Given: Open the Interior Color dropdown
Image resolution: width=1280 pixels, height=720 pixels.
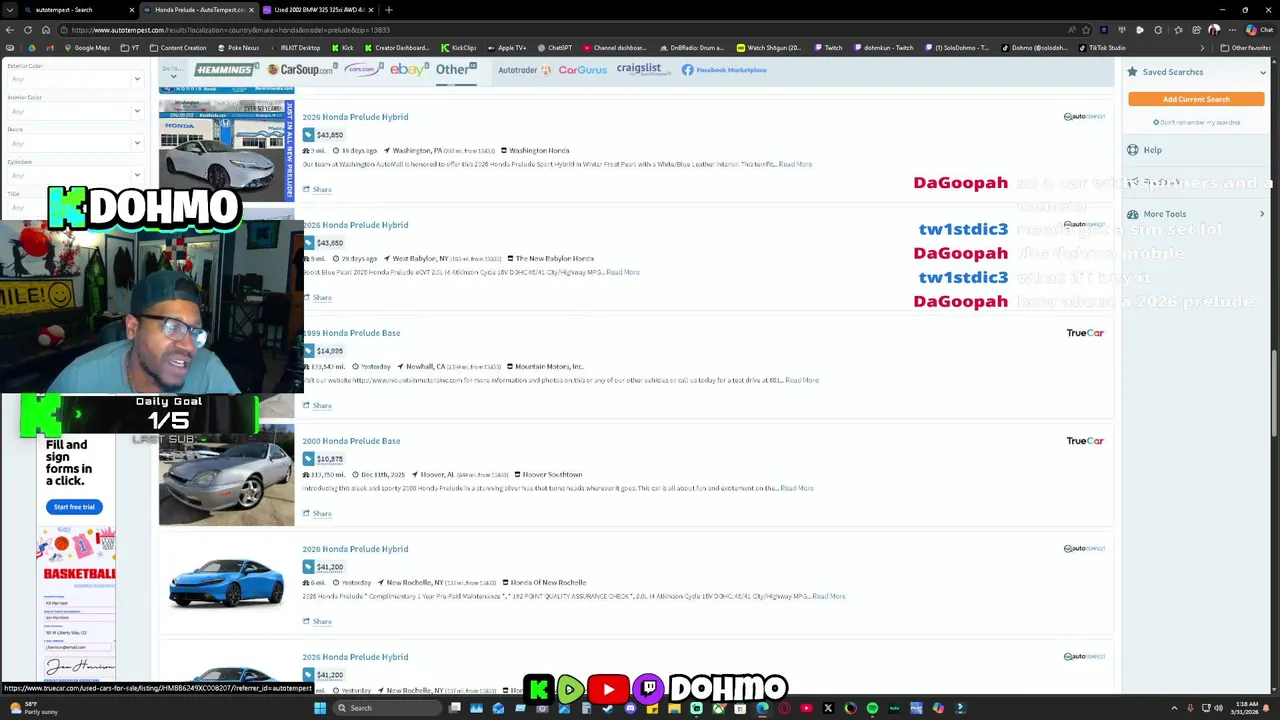Looking at the screenshot, I should click(x=75, y=111).
